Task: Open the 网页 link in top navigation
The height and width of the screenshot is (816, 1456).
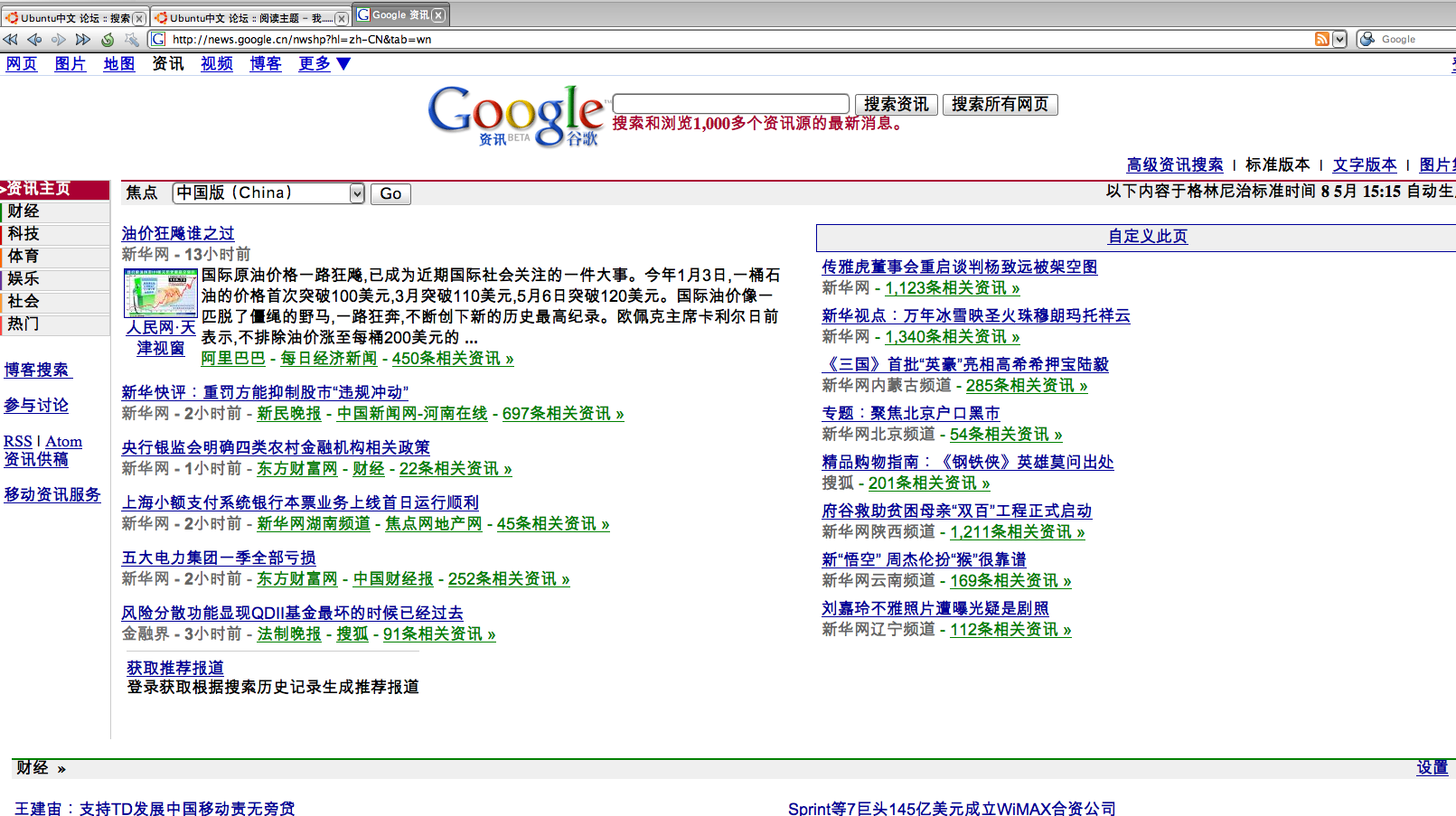Action: point(22,63)
